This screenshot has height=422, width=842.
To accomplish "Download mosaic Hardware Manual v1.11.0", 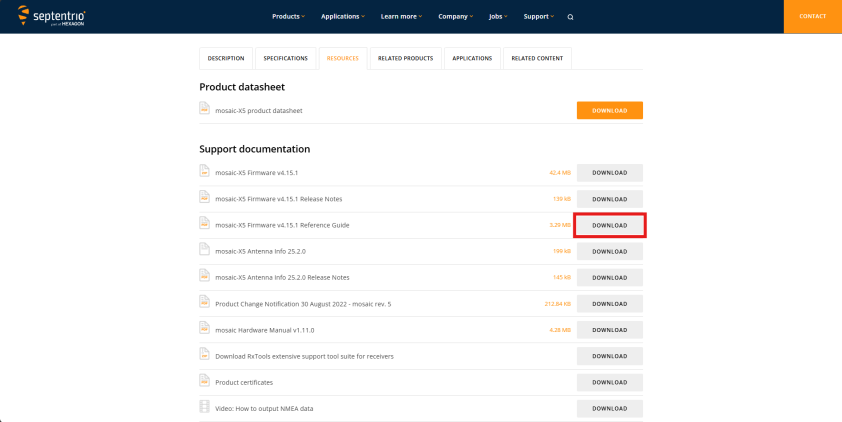I will click(x=609, y=330).
